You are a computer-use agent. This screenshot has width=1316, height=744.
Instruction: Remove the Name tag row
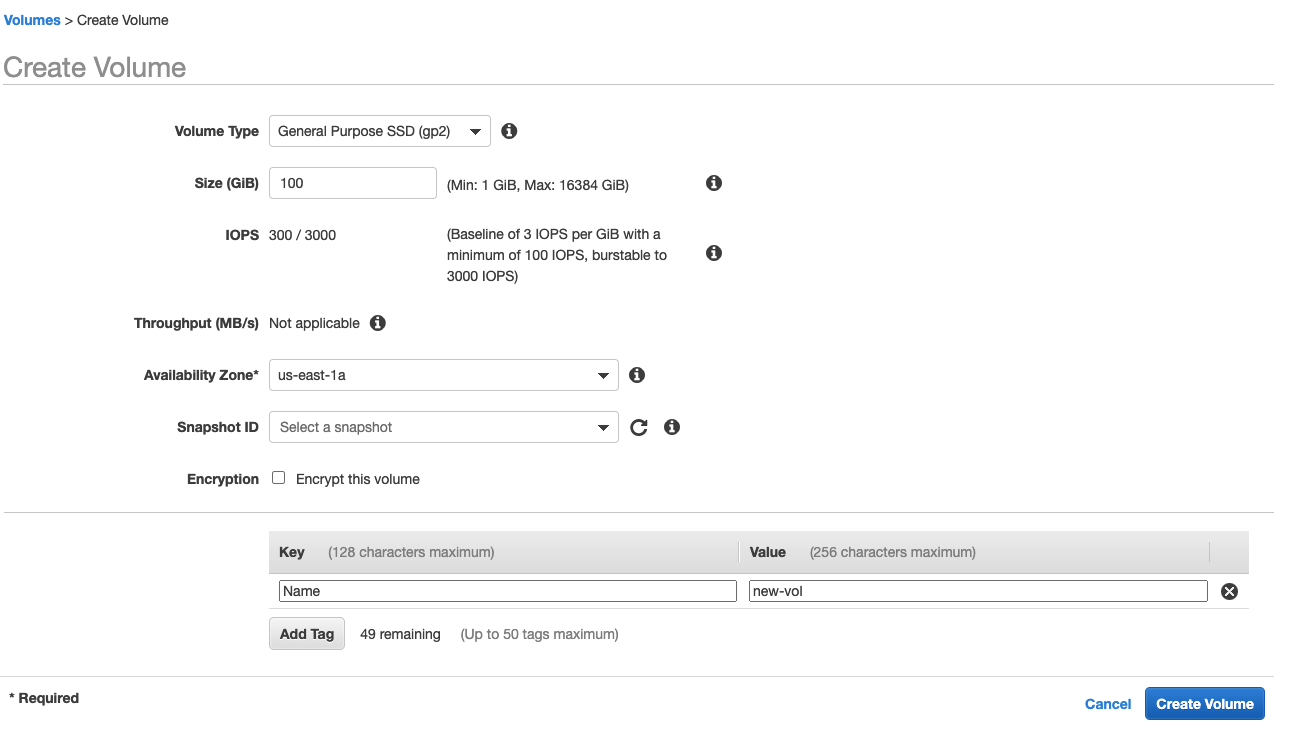[1230, 591]
